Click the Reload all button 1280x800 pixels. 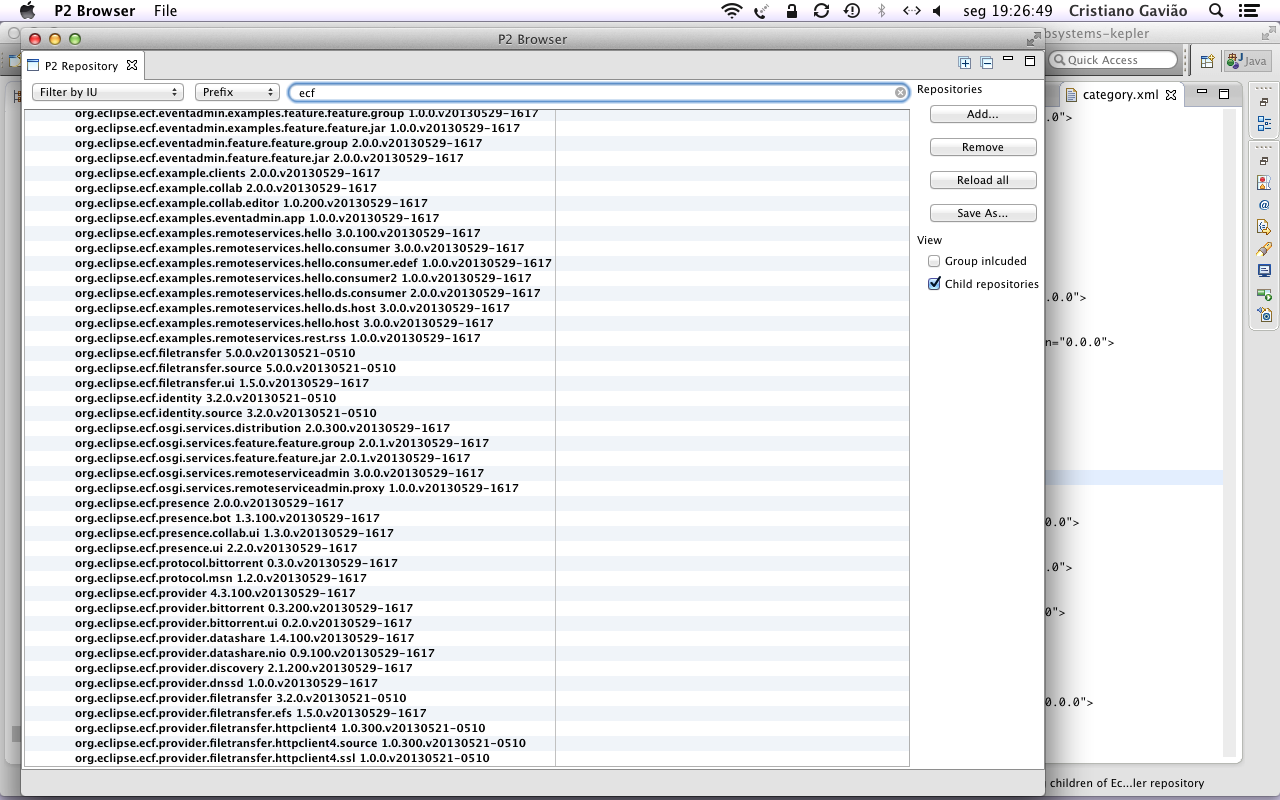point(983,180)
